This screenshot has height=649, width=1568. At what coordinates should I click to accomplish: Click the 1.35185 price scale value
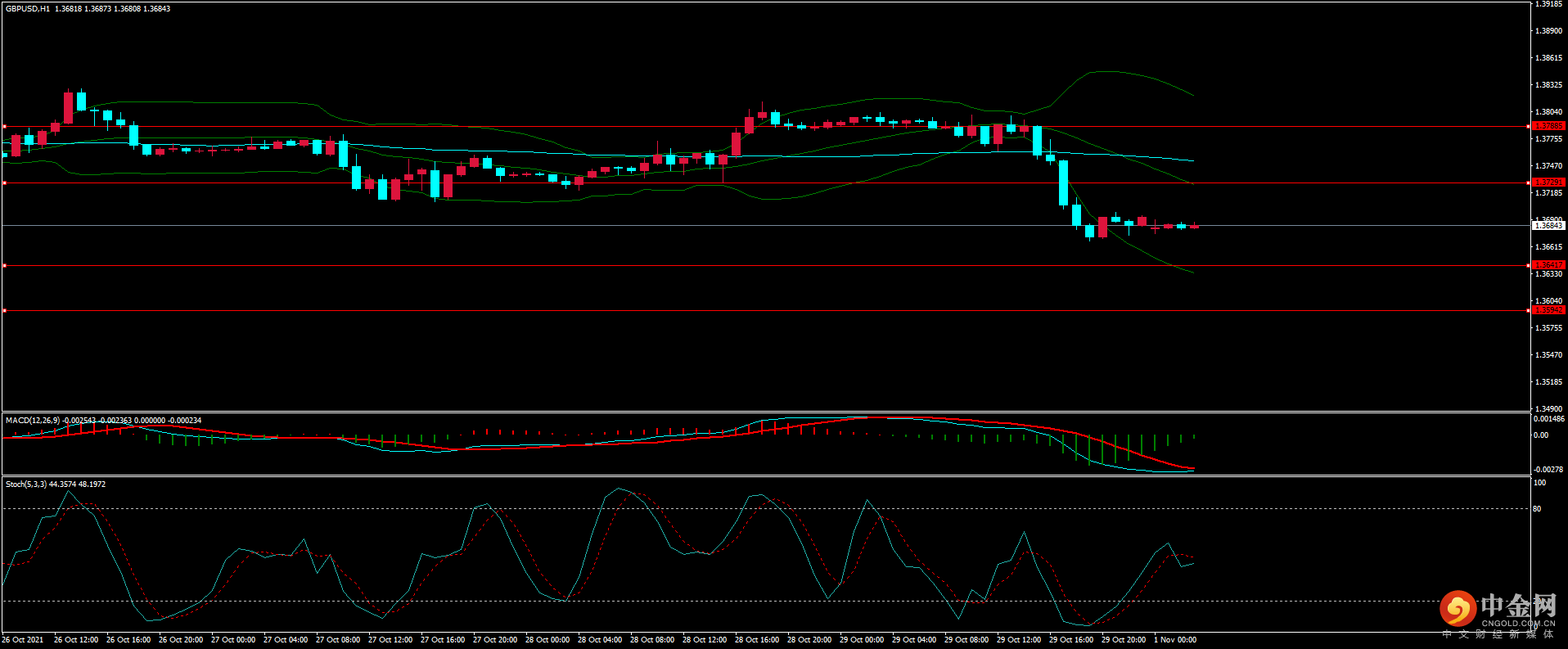1548,382
